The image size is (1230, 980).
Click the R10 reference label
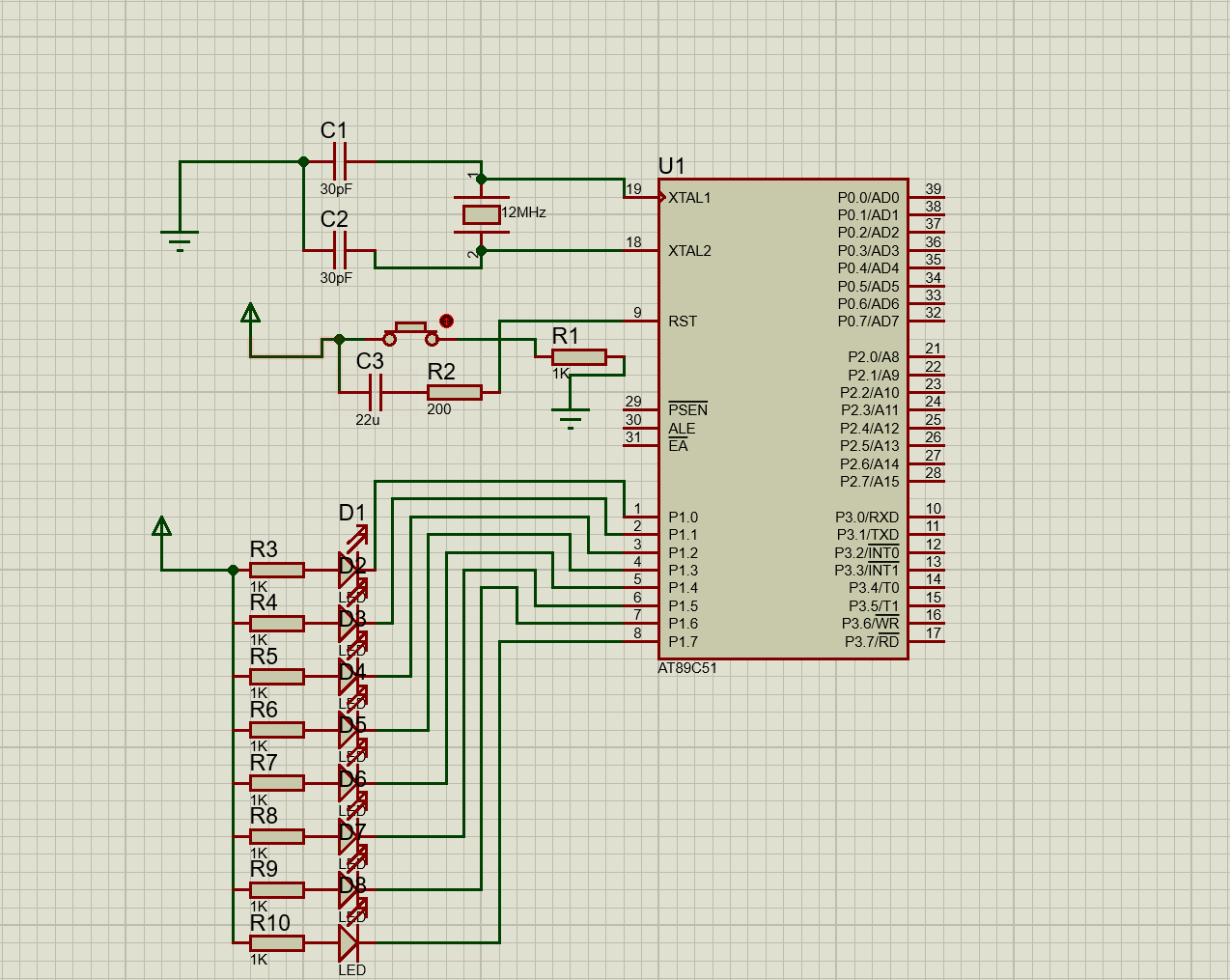(270, 923)
